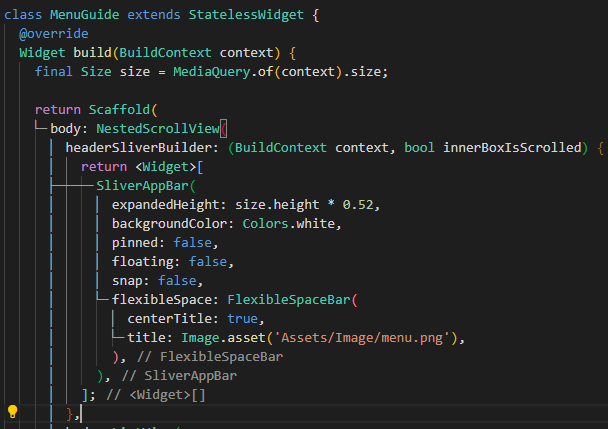Click 'MediaQuery' in the size declaration

211,72
